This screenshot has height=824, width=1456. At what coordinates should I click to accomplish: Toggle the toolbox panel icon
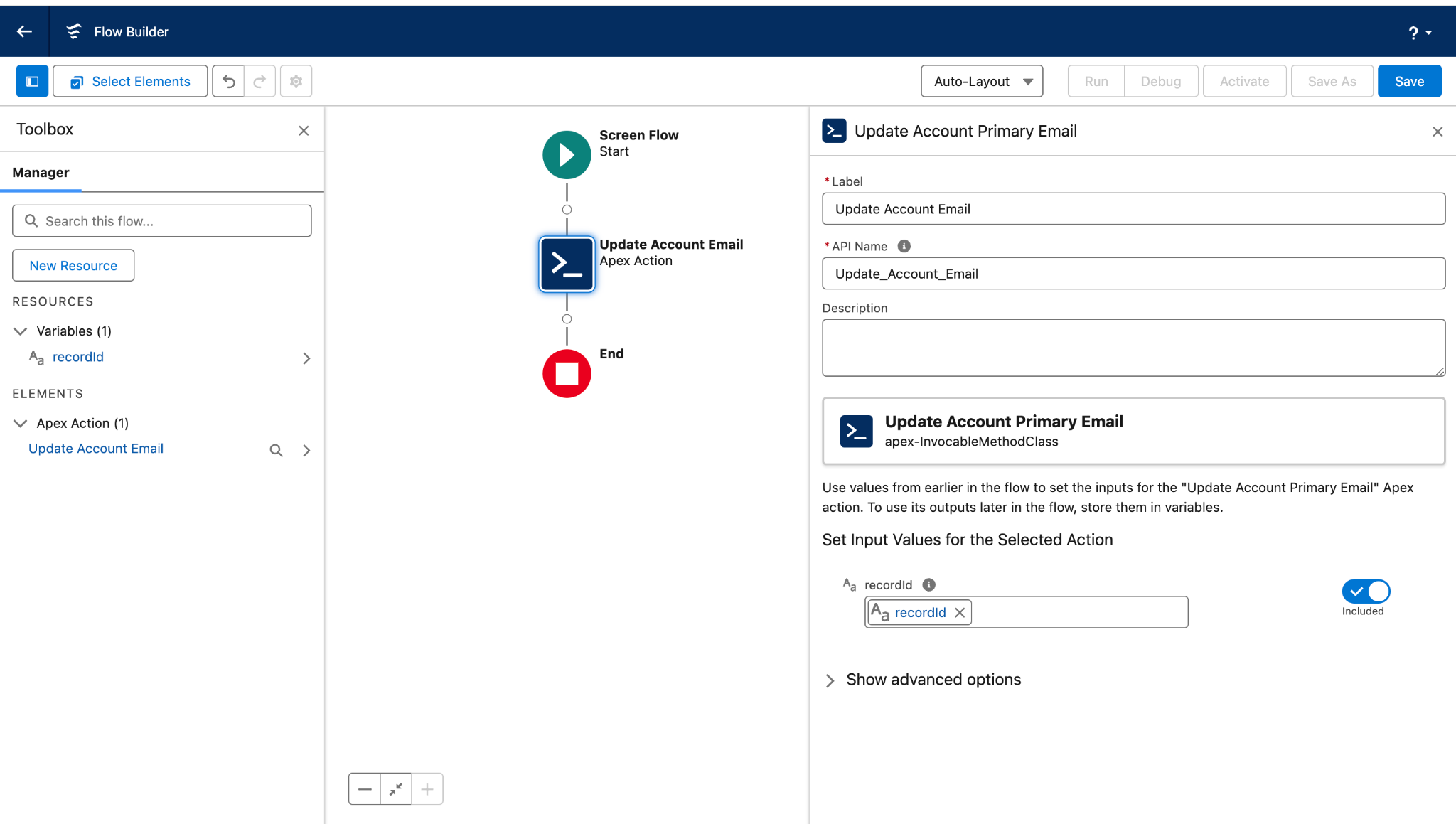pos(32,81)
